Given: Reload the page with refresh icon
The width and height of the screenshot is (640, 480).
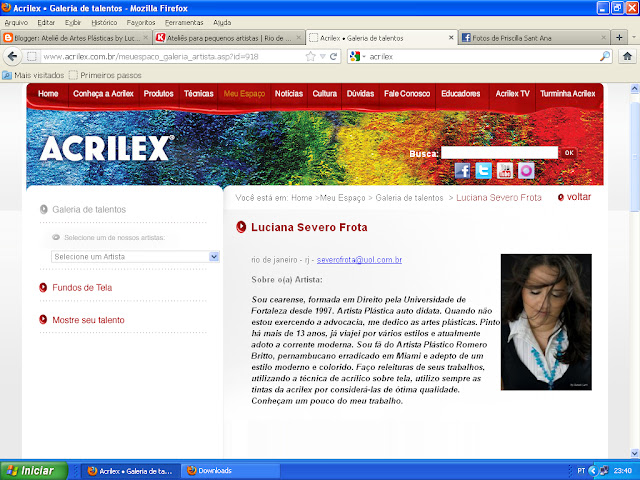Looking at the screenshot, I should (x=333, y=56).
